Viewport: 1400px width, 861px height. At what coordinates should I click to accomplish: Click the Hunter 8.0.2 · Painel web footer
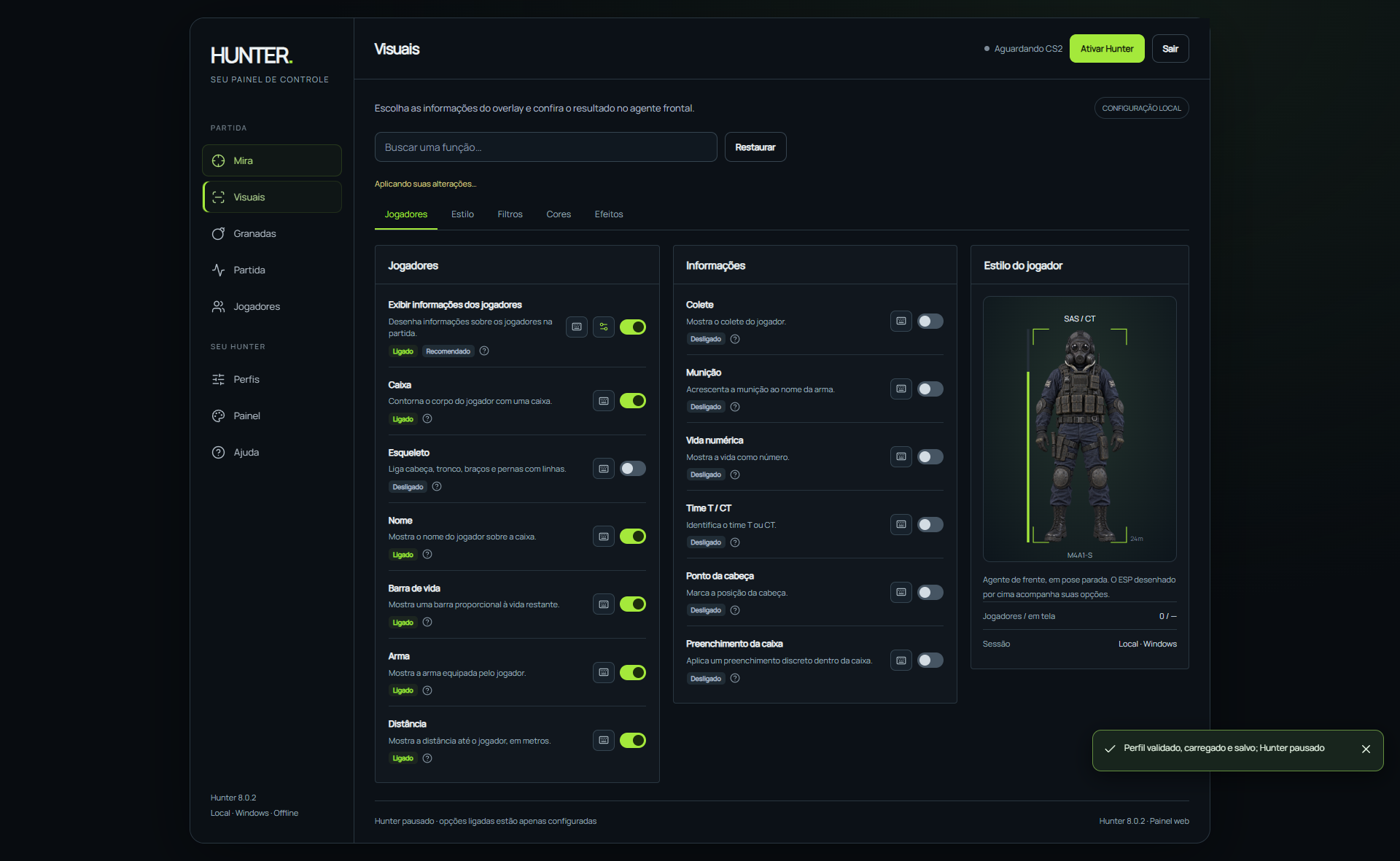click(1144, 821)
